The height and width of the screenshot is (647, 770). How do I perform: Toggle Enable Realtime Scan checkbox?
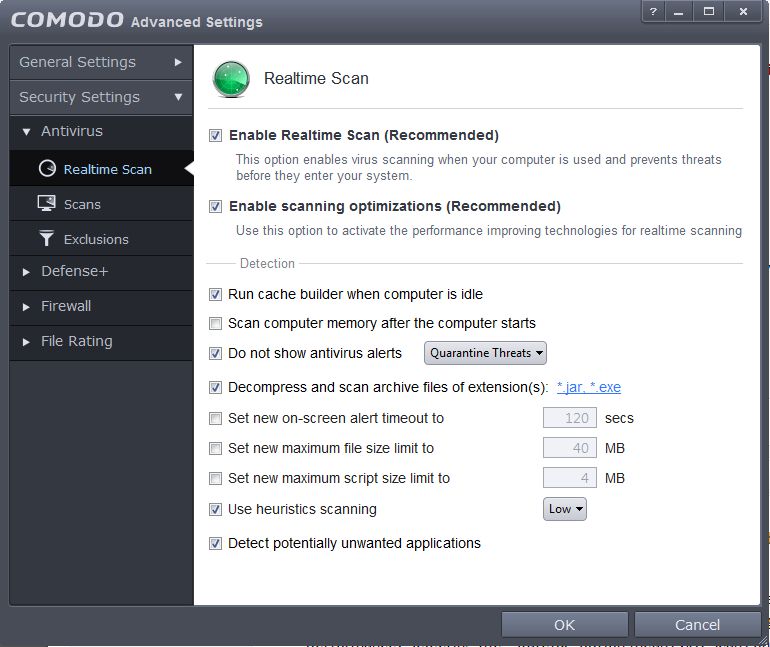[215, 135]
